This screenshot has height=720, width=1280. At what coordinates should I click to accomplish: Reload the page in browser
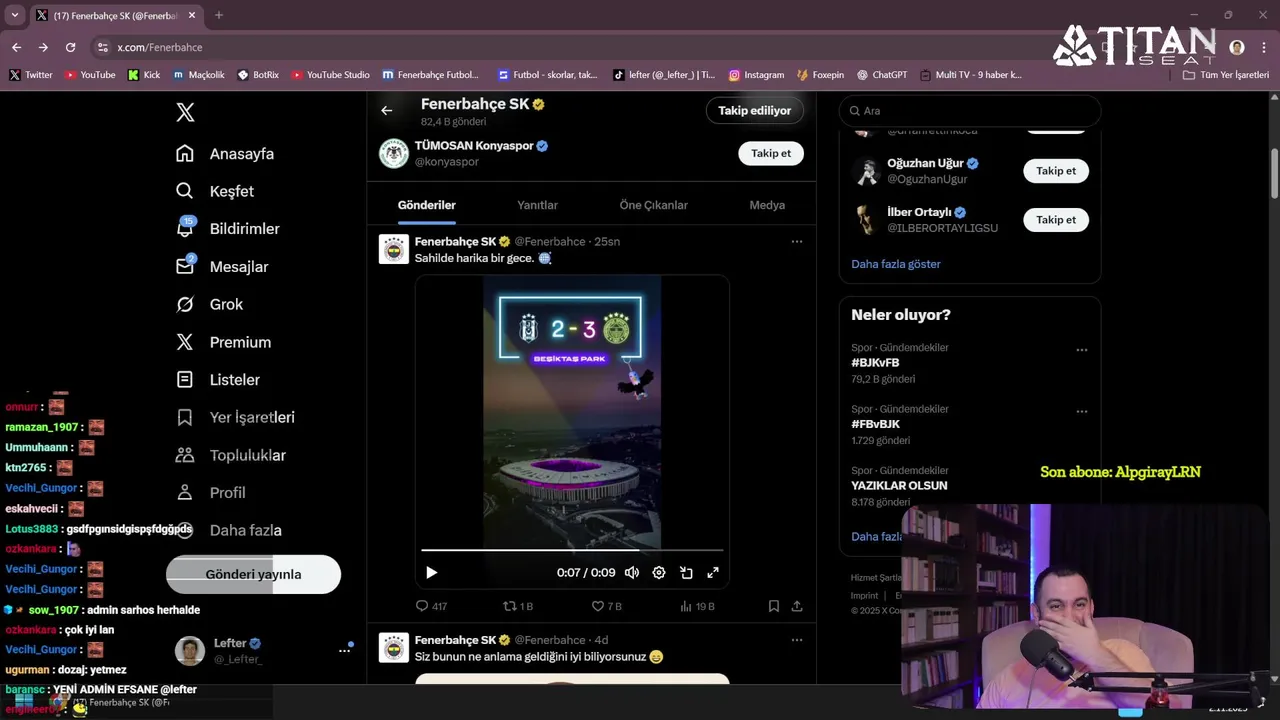(x=70, y=47)
